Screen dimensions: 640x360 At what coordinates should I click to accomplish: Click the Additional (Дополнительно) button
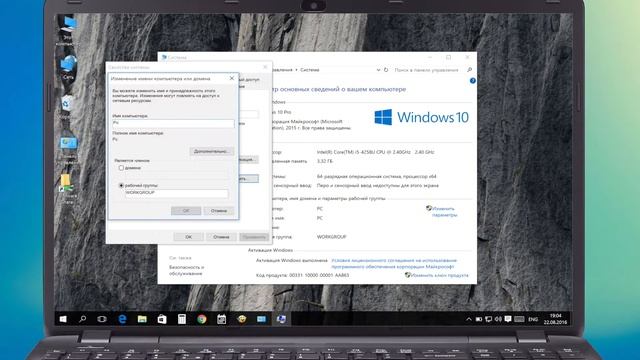pos(211,151)
